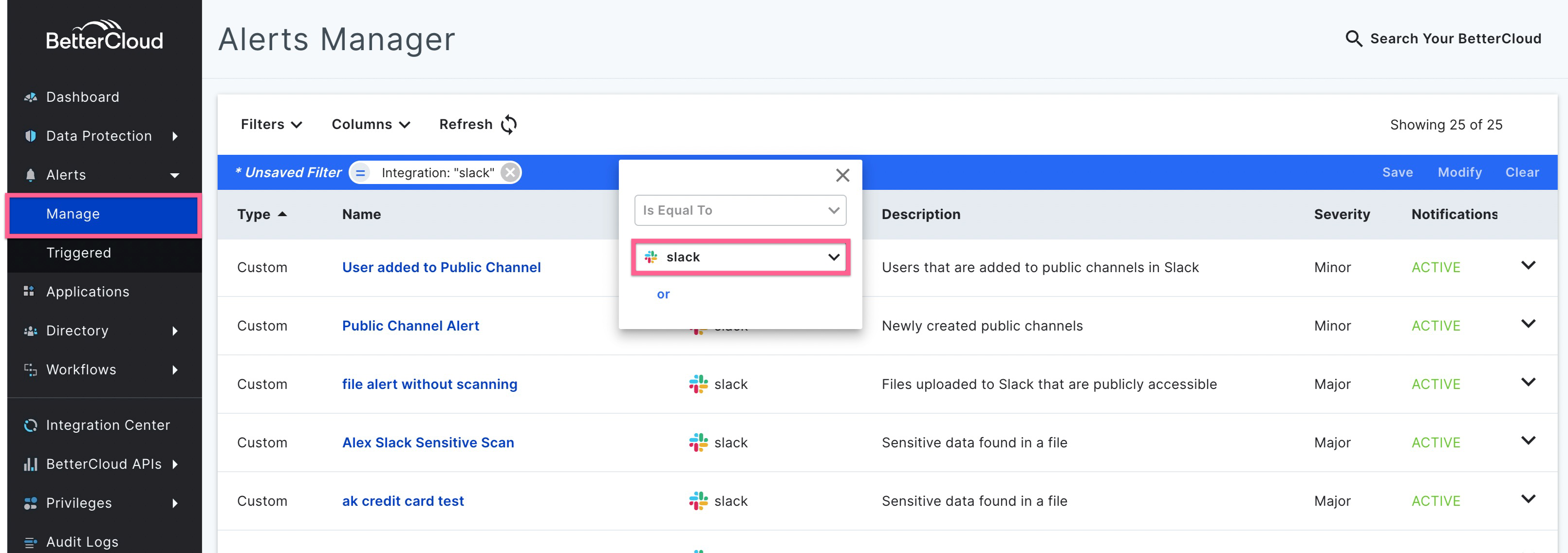Open the Applications section icon
Screen dimensions: 1568x553
click(x=30, y=292)
